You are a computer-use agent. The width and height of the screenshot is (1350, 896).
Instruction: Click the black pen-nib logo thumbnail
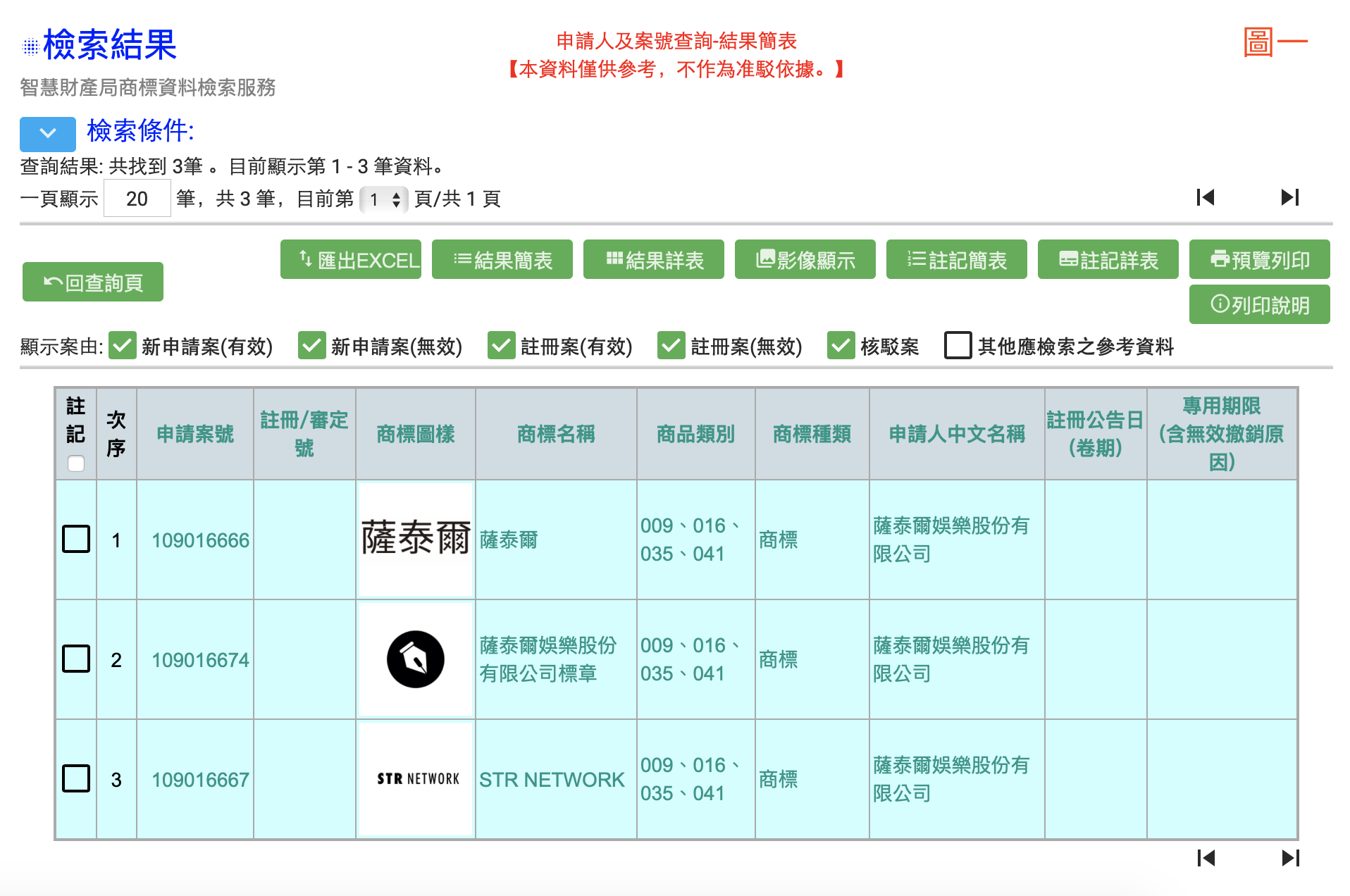(416, 659)
